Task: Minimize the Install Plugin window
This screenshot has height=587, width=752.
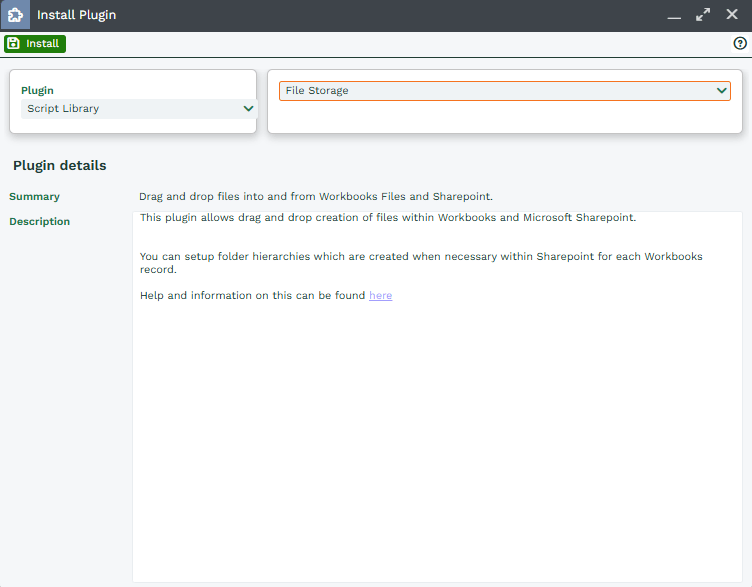Action: (x=674, y=16)
